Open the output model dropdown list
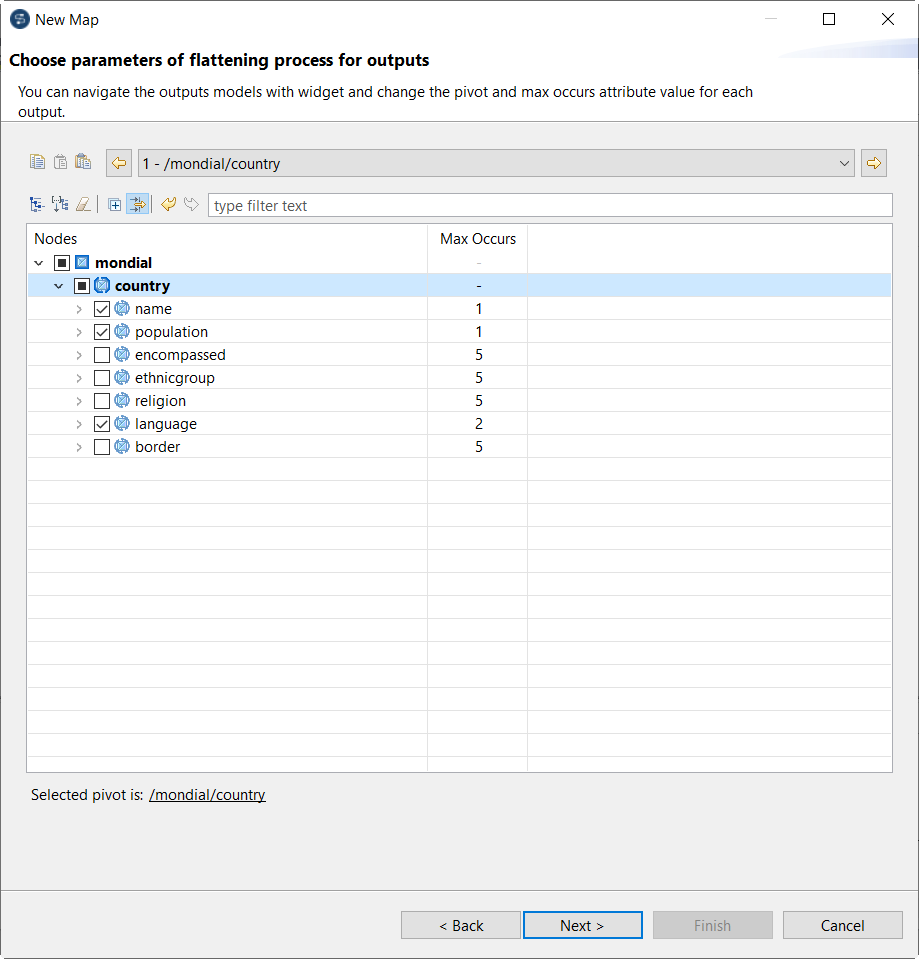 tap(845, 163)
